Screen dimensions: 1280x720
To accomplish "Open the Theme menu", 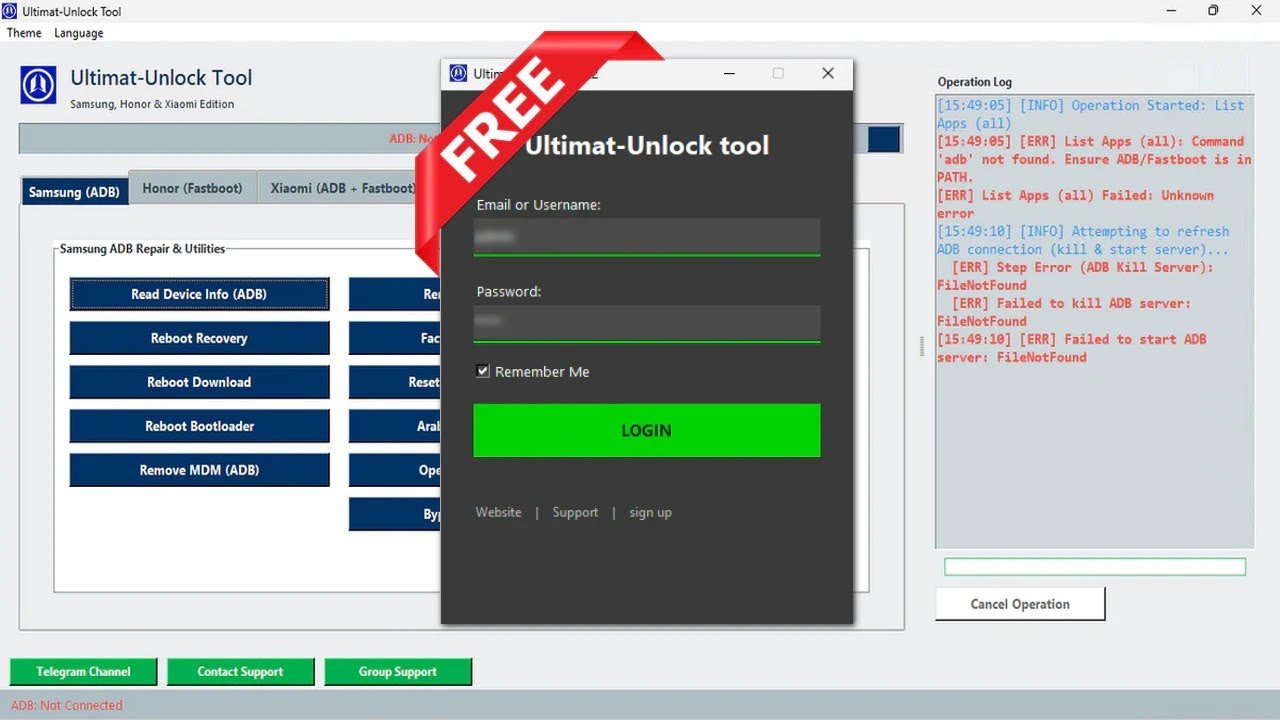I will point(24,33).
